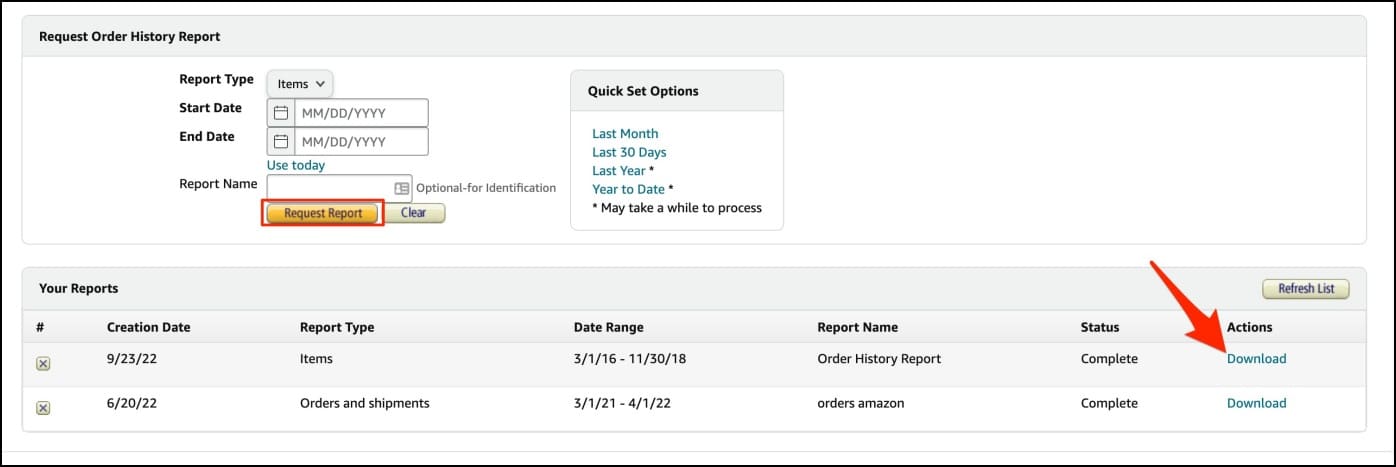Choose the Last 30 Days quick option
1396x467 pixels.
(629, 152)
